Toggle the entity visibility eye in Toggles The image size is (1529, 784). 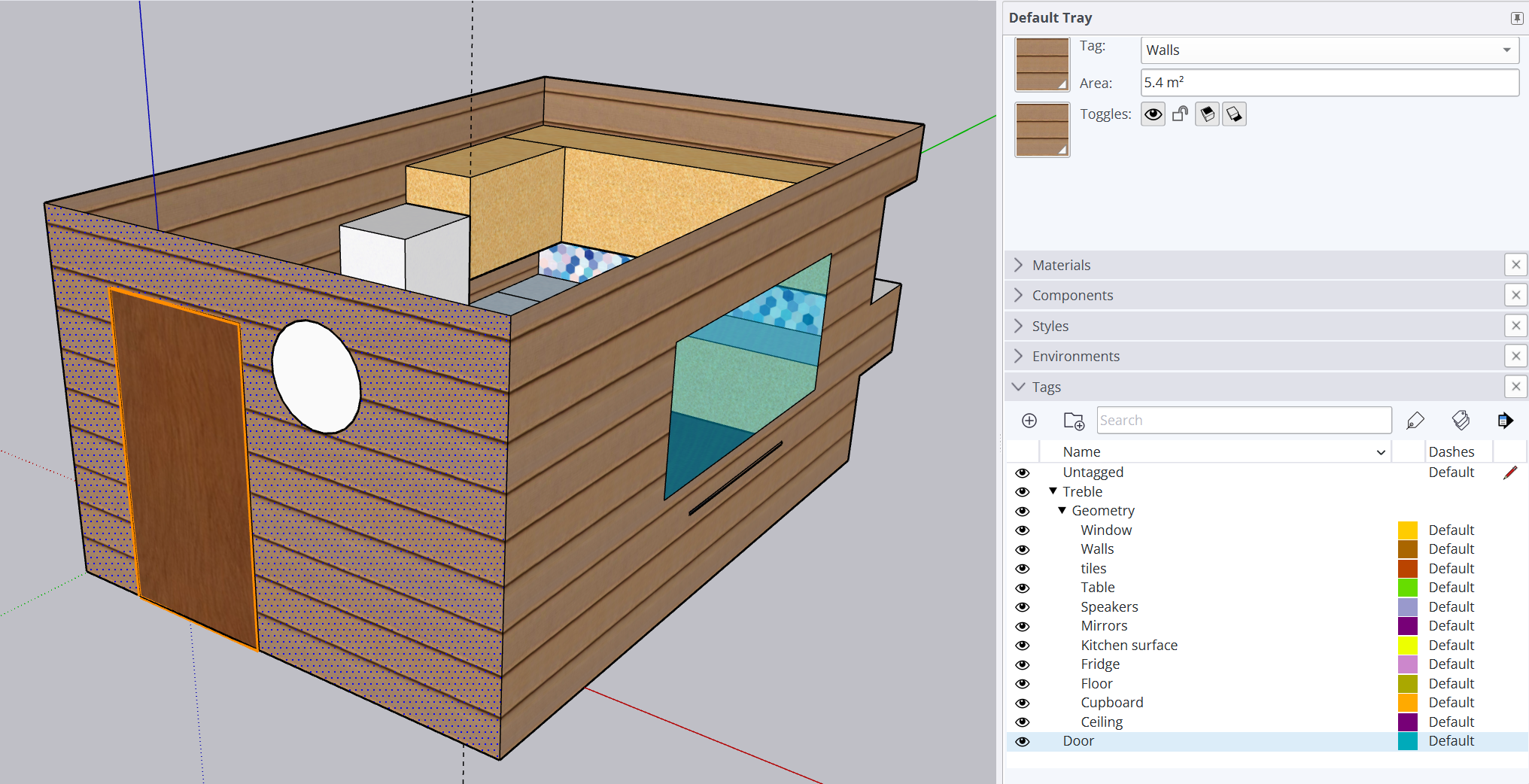point(1153,114)
